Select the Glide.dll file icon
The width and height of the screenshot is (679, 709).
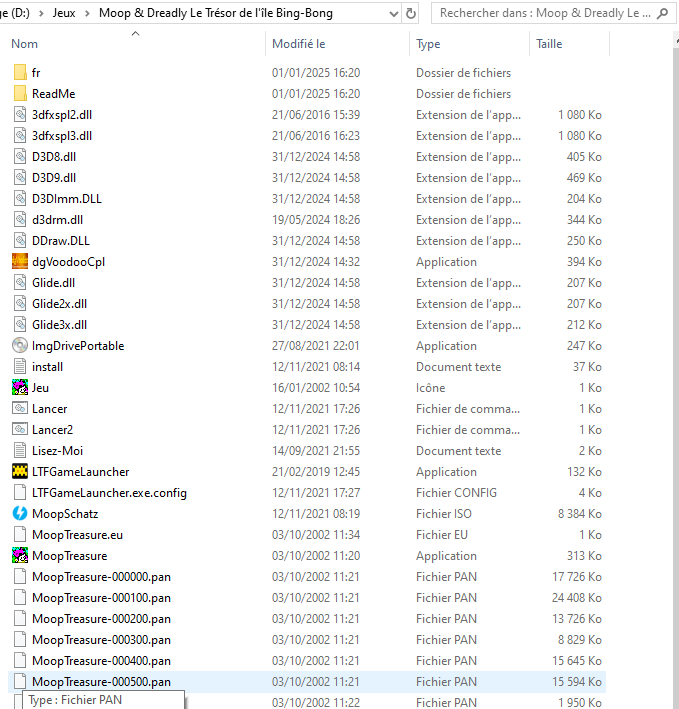pos(20,283)
